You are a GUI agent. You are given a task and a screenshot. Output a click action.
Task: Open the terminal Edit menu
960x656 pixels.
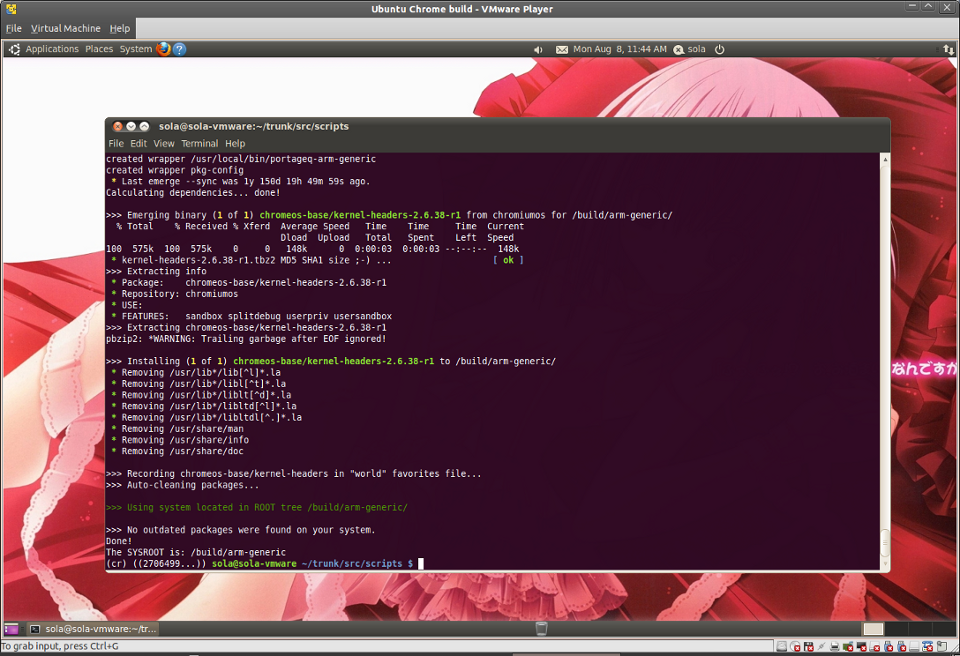(x=138, y=143)
